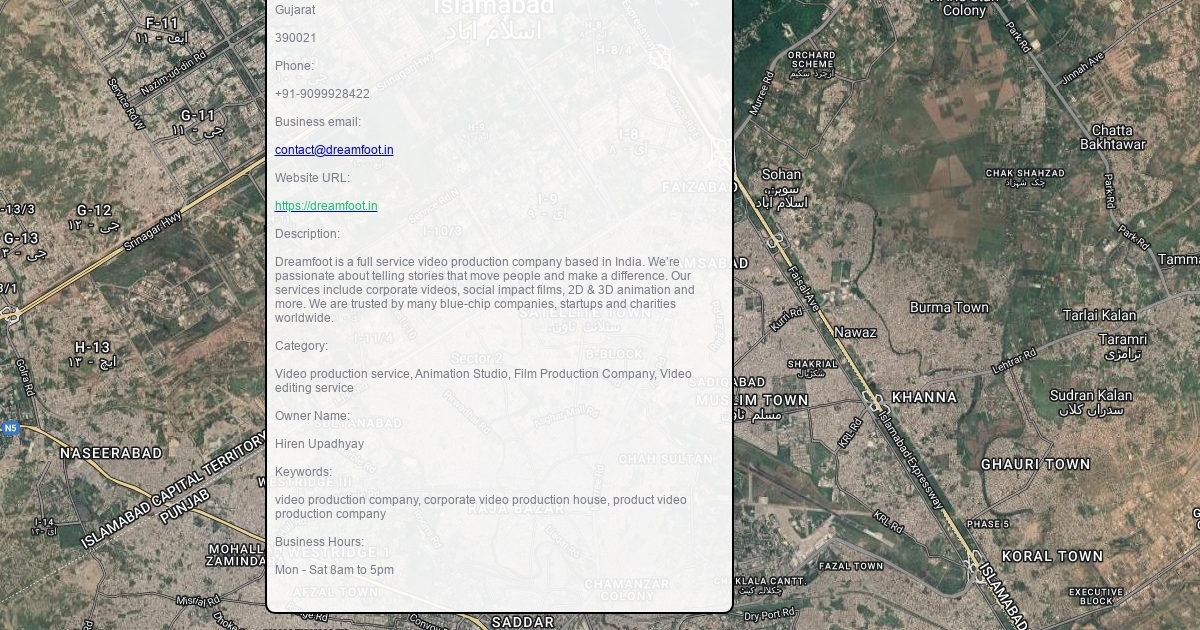Image resolution: width=1200 pixels, height=630 pixels.
Task: Click the 'Description:' label
Action: click(x=307, y=234)
